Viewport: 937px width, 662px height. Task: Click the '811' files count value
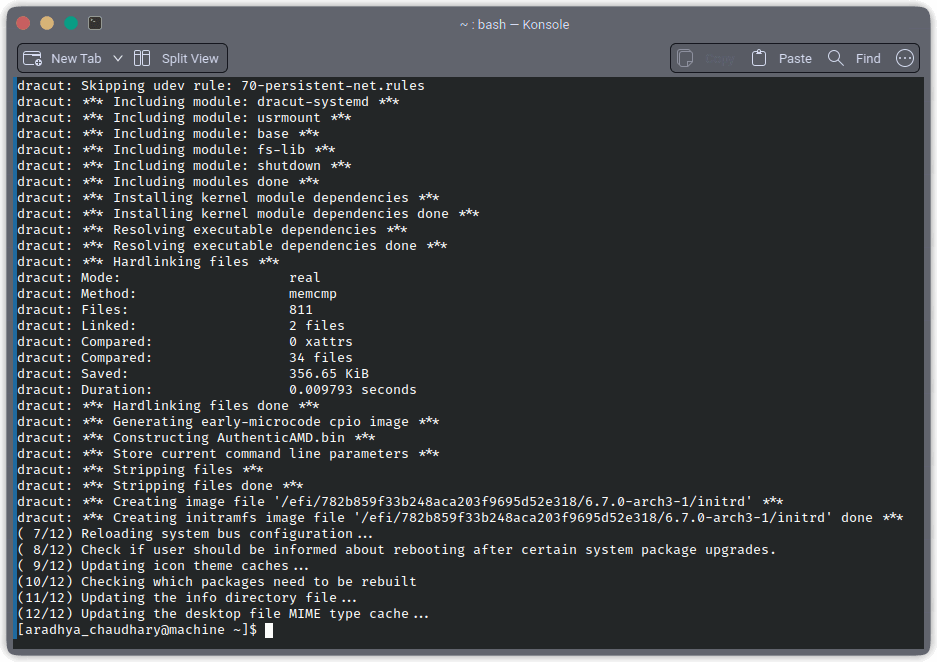[x=301, y=309]
